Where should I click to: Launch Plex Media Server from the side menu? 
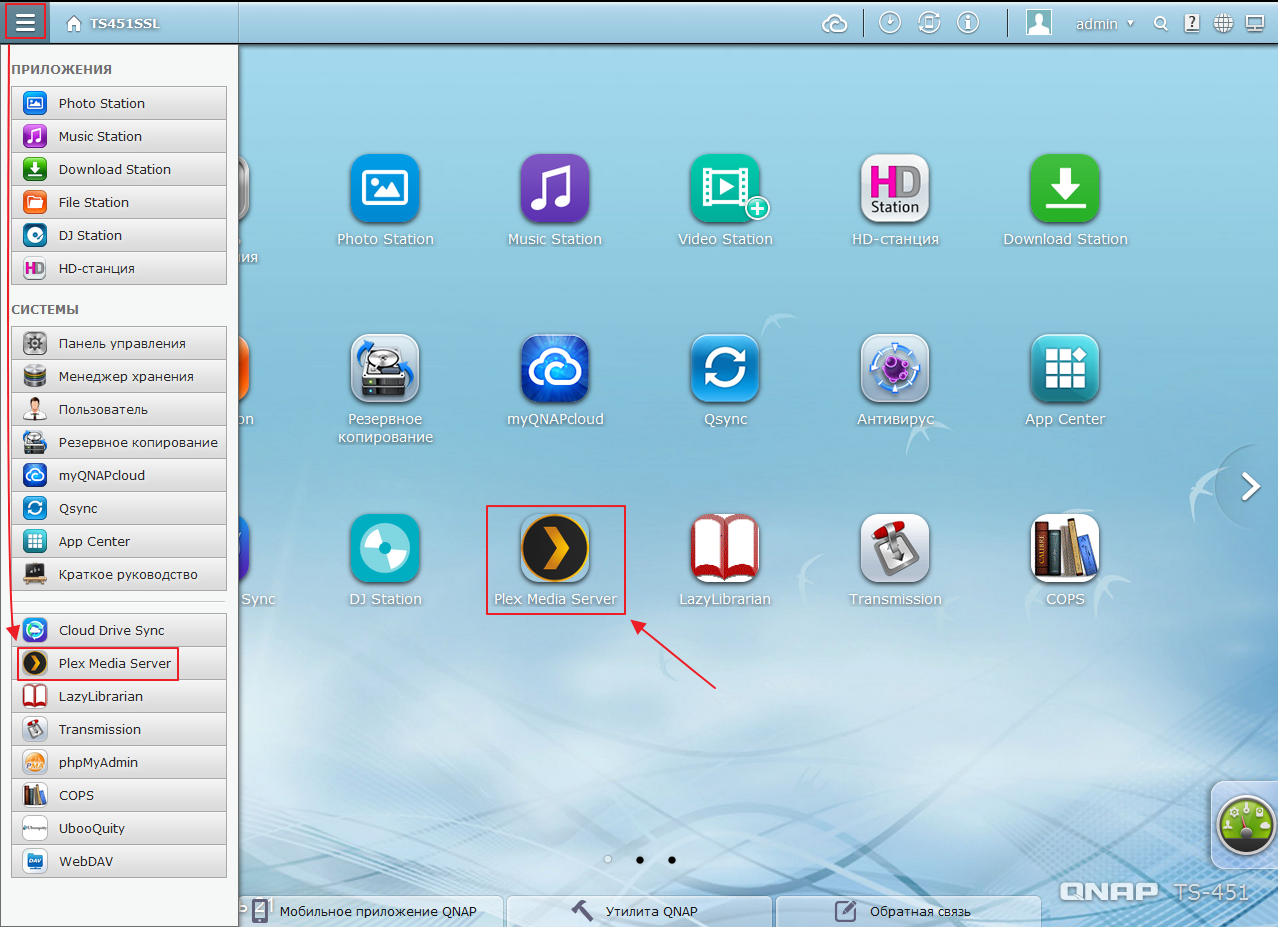(119, 663)
